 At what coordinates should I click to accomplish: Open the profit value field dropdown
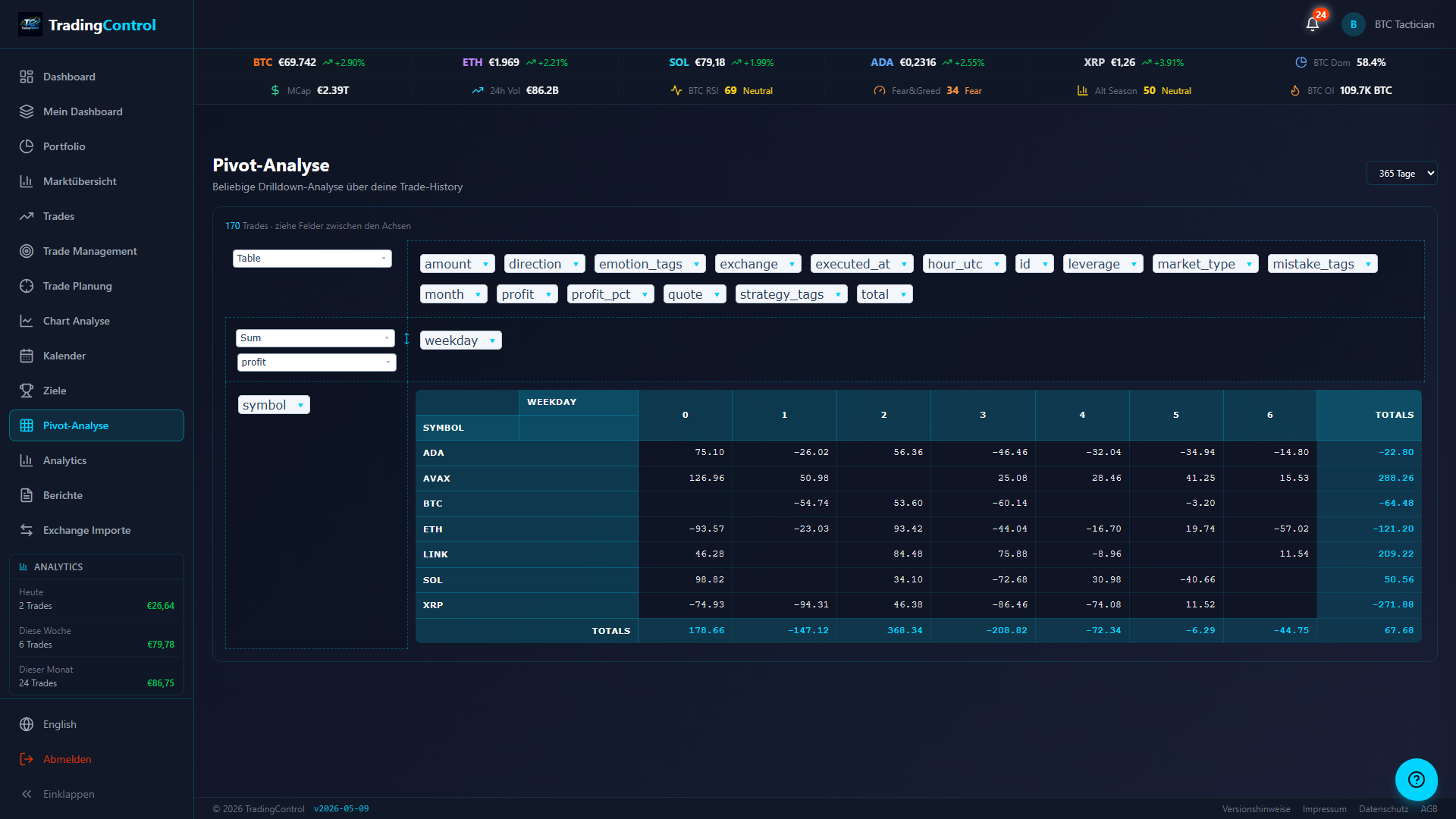pyautogui.click(x=317, y=362)
